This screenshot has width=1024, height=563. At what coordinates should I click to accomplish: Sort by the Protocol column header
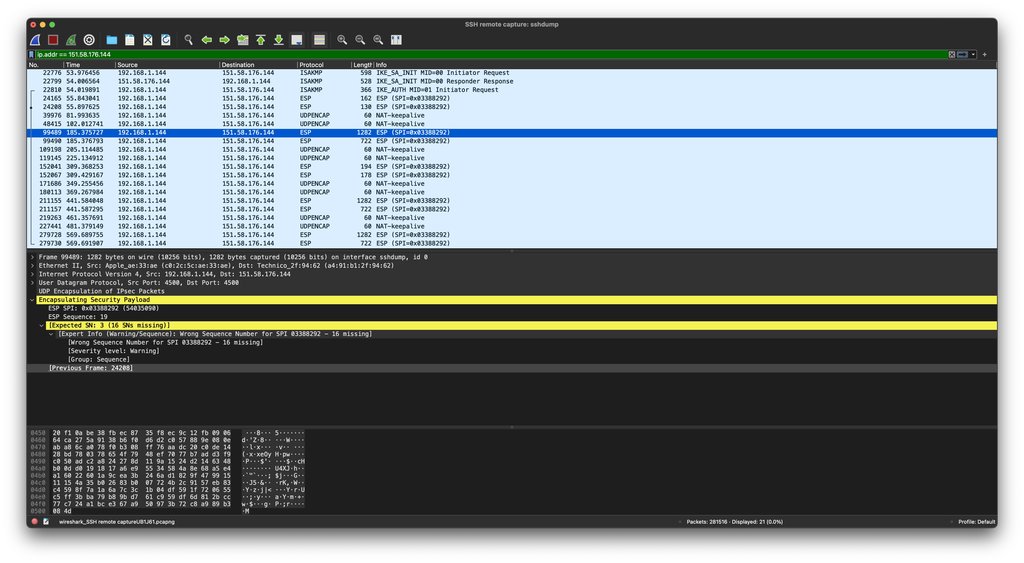(325, 65)
